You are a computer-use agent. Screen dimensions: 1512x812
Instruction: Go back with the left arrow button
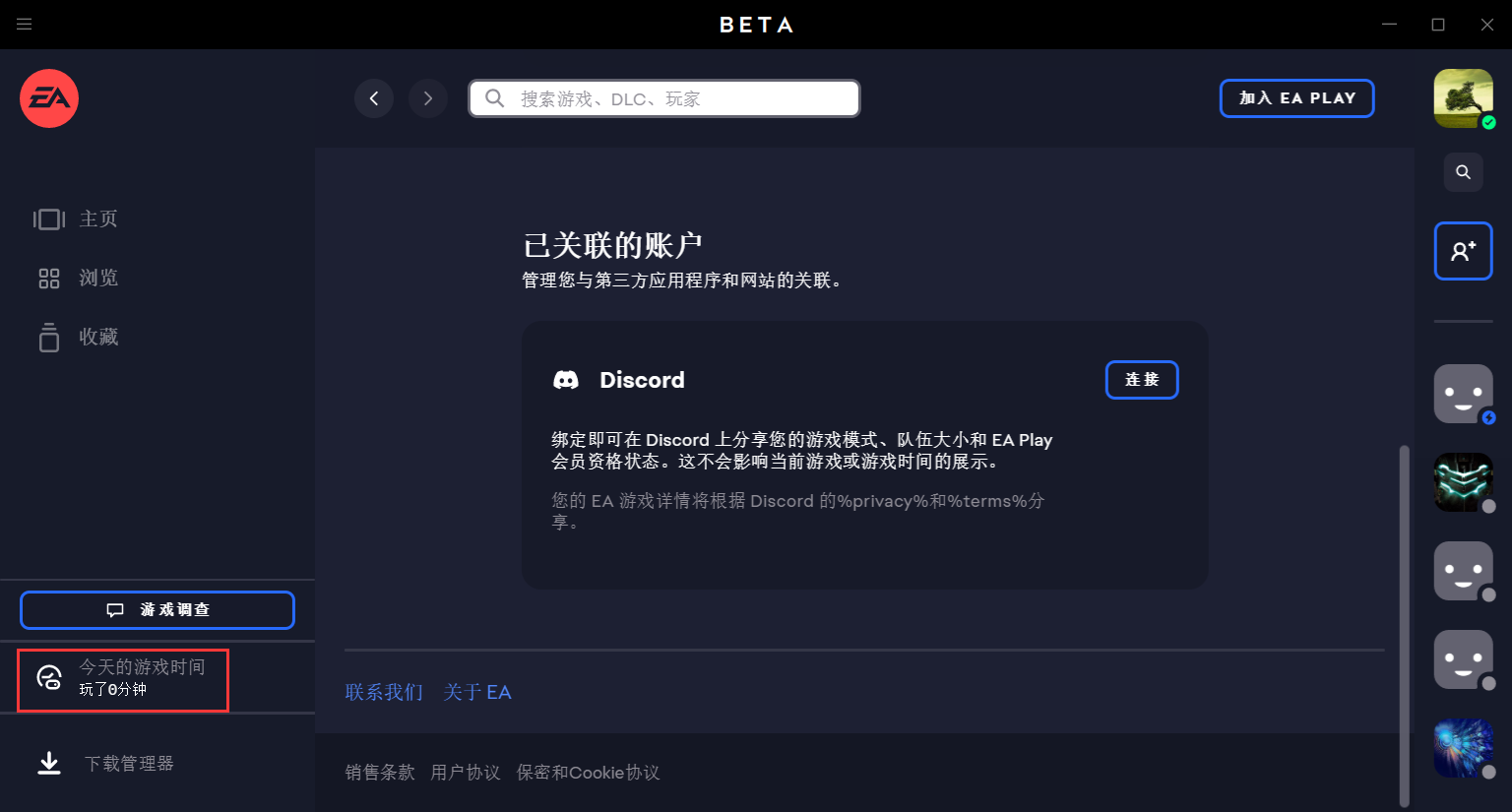coord(374,98)
